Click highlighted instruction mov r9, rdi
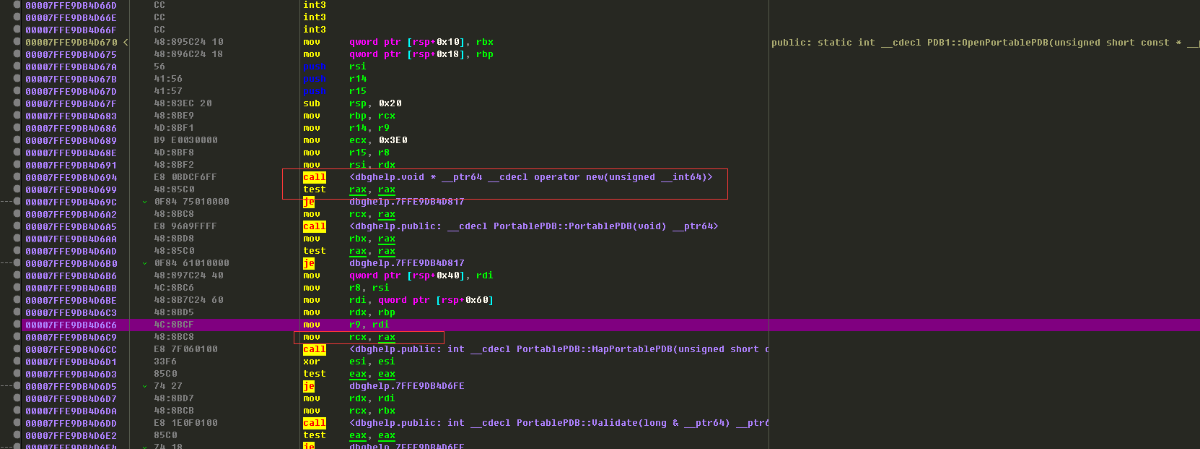1200x449 pixels. (346, 325)
